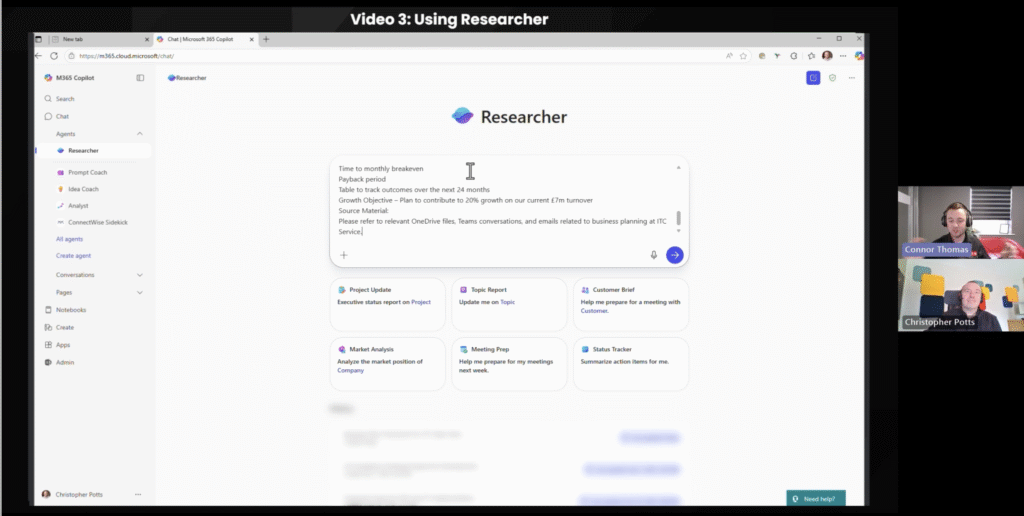This screenshot has height=516, width=1024.
Task: Select the Researcher agent in sidebar
Action: click(x=93, y=150)
